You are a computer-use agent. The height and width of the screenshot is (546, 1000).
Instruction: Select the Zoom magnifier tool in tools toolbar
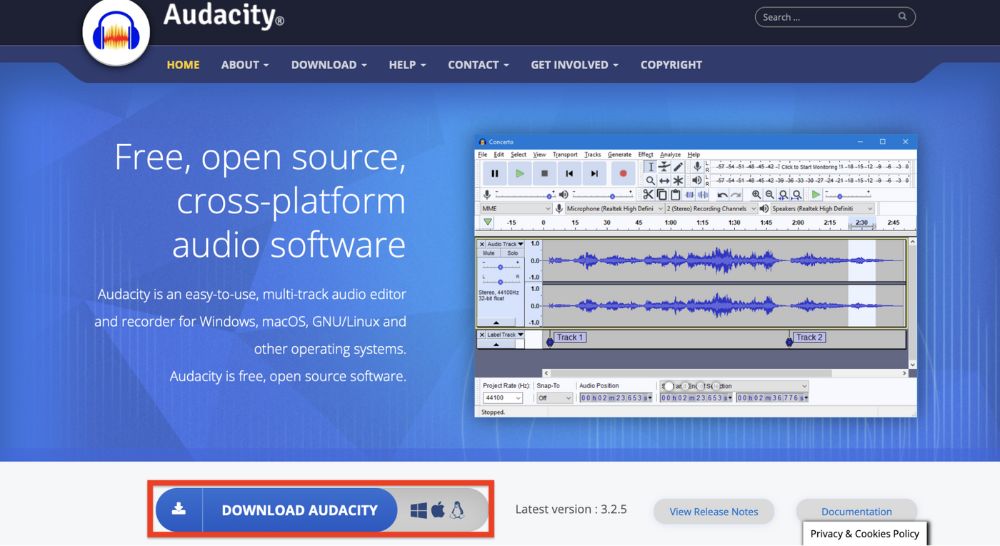pos(651,181)
